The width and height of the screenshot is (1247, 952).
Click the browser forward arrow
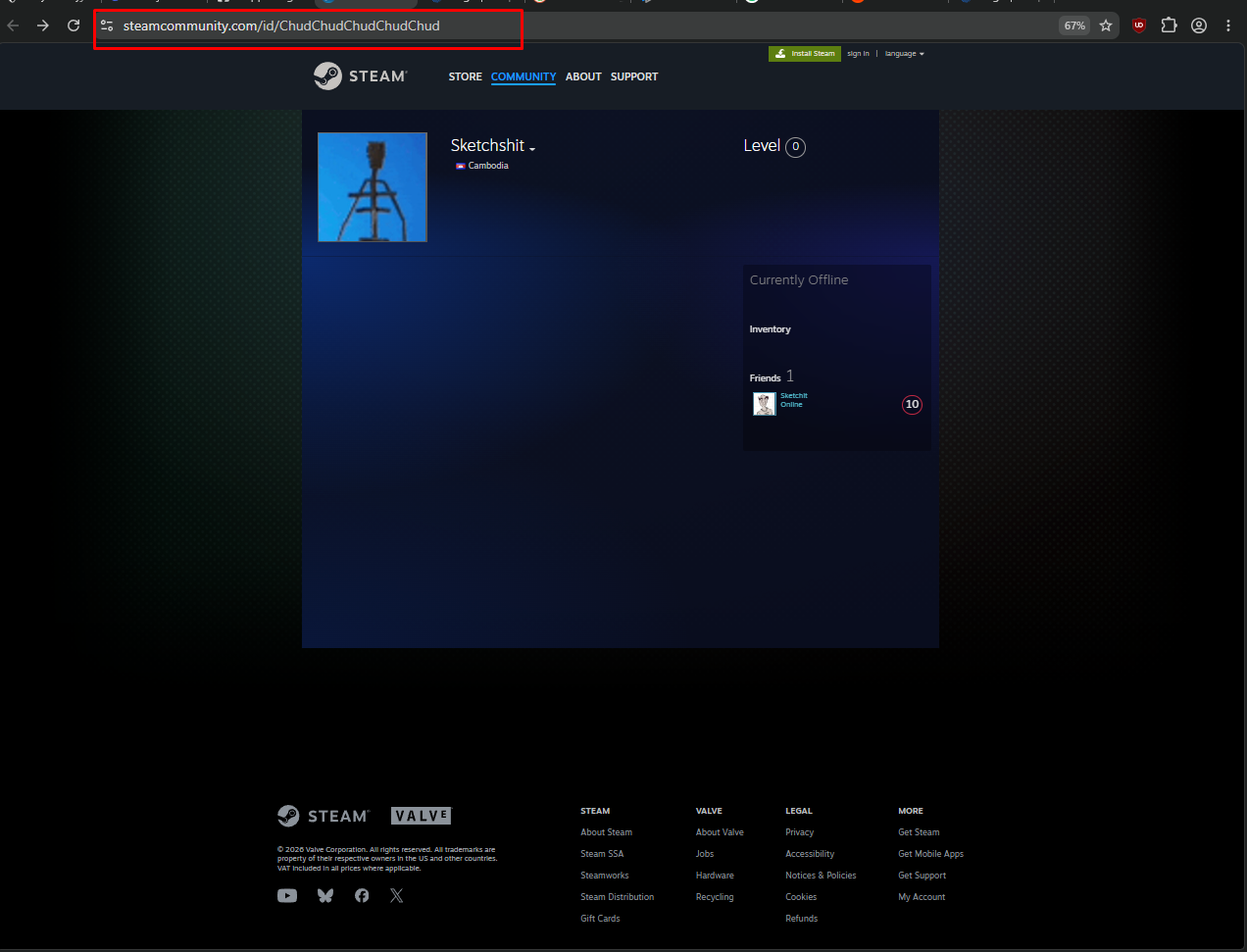(x=43, y=25)
